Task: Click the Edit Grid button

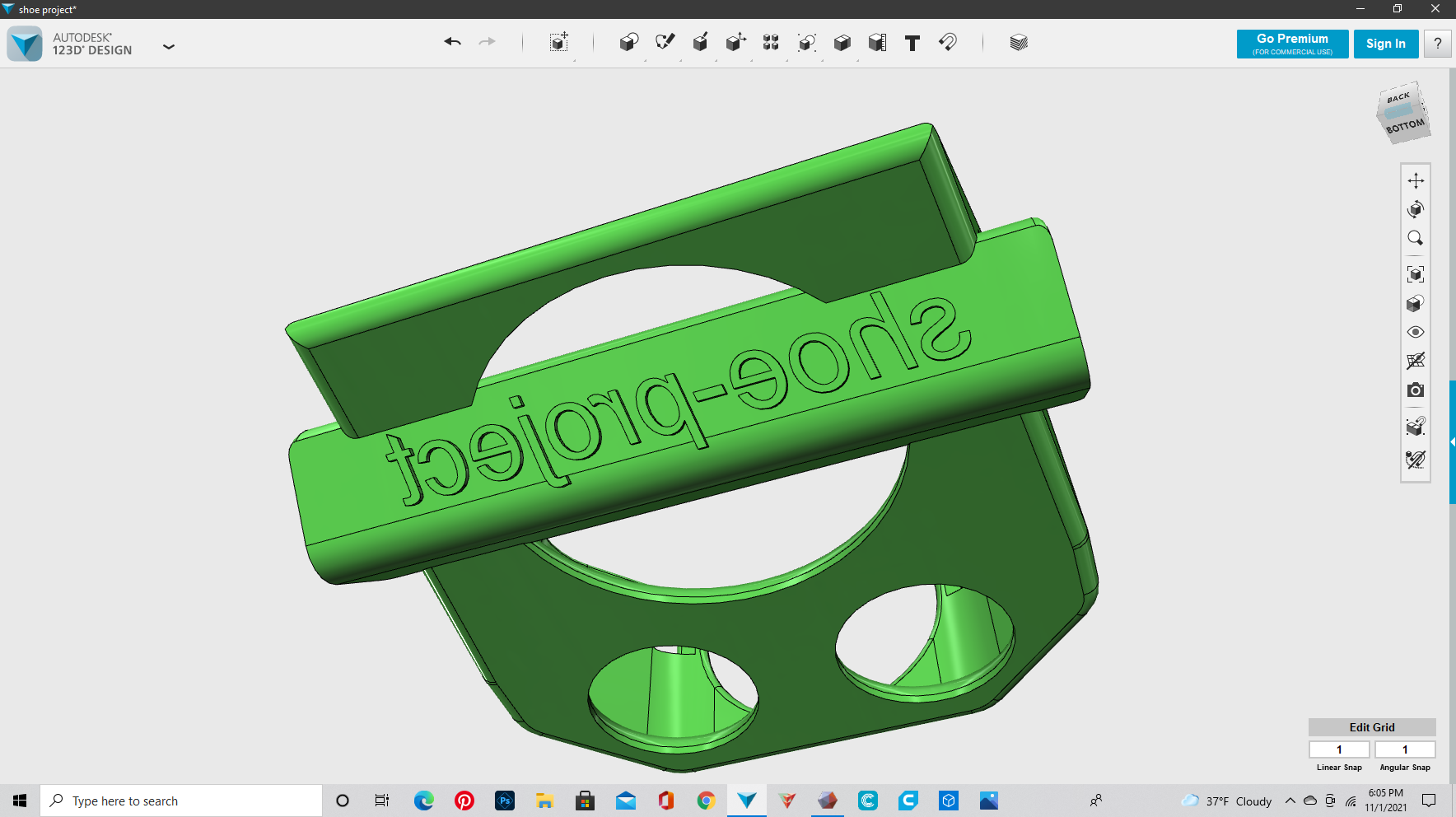Action: click(x=1371, y=727)
